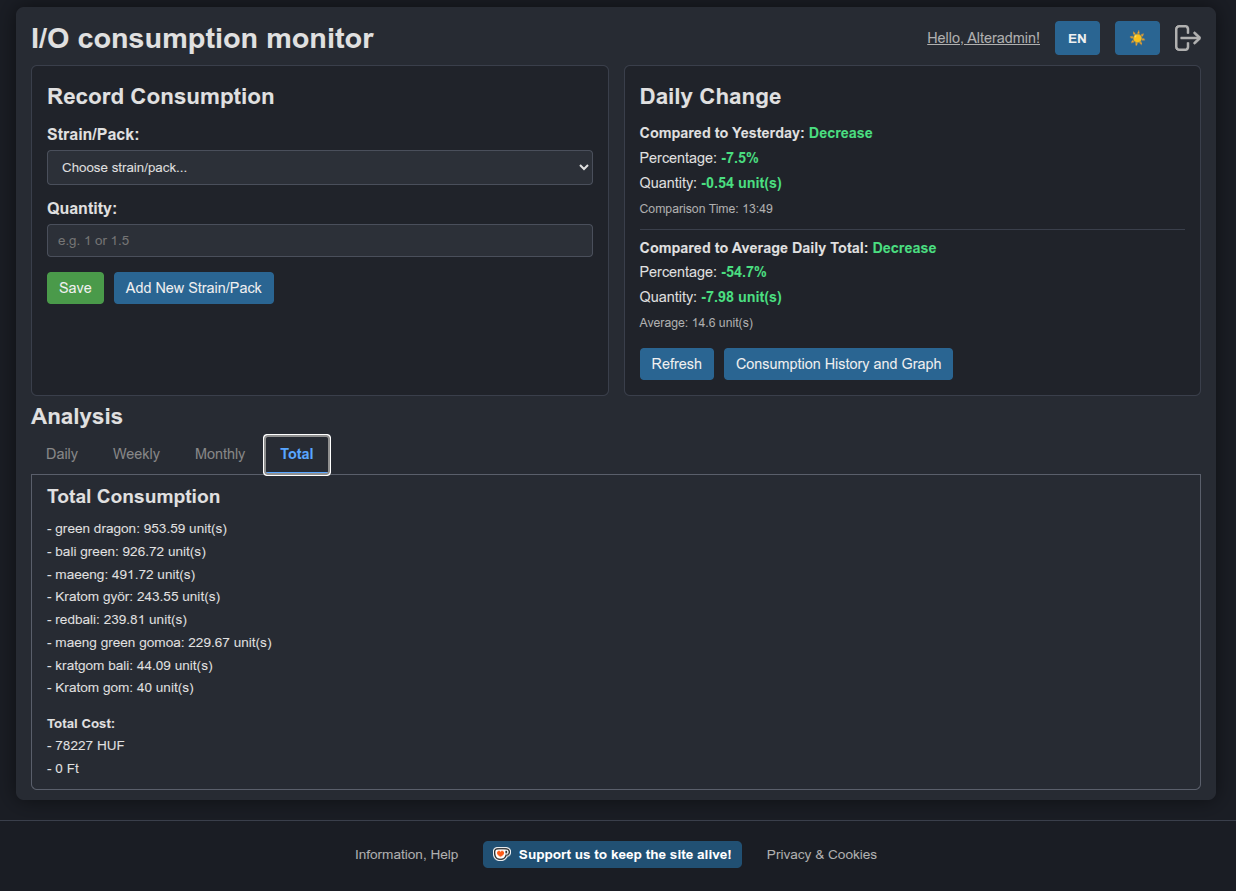Open Information, Help footer link
Viewport: 1236px width, 891px height.
pos(406,854)
